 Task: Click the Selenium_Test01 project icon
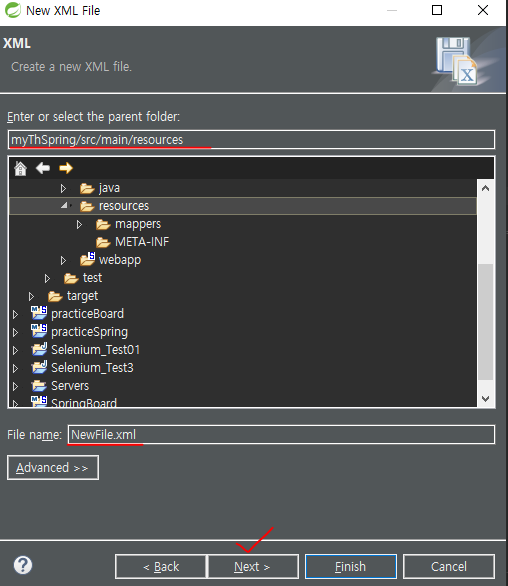[x=39, y=349]
